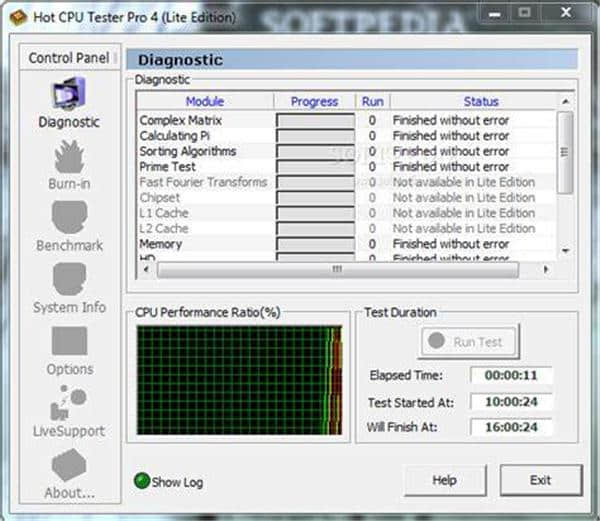Select the Burn-in flame icon
Image resolution: width=600 pixels, height=521 pixels.
pyautogui.click(x=69, y=157)
